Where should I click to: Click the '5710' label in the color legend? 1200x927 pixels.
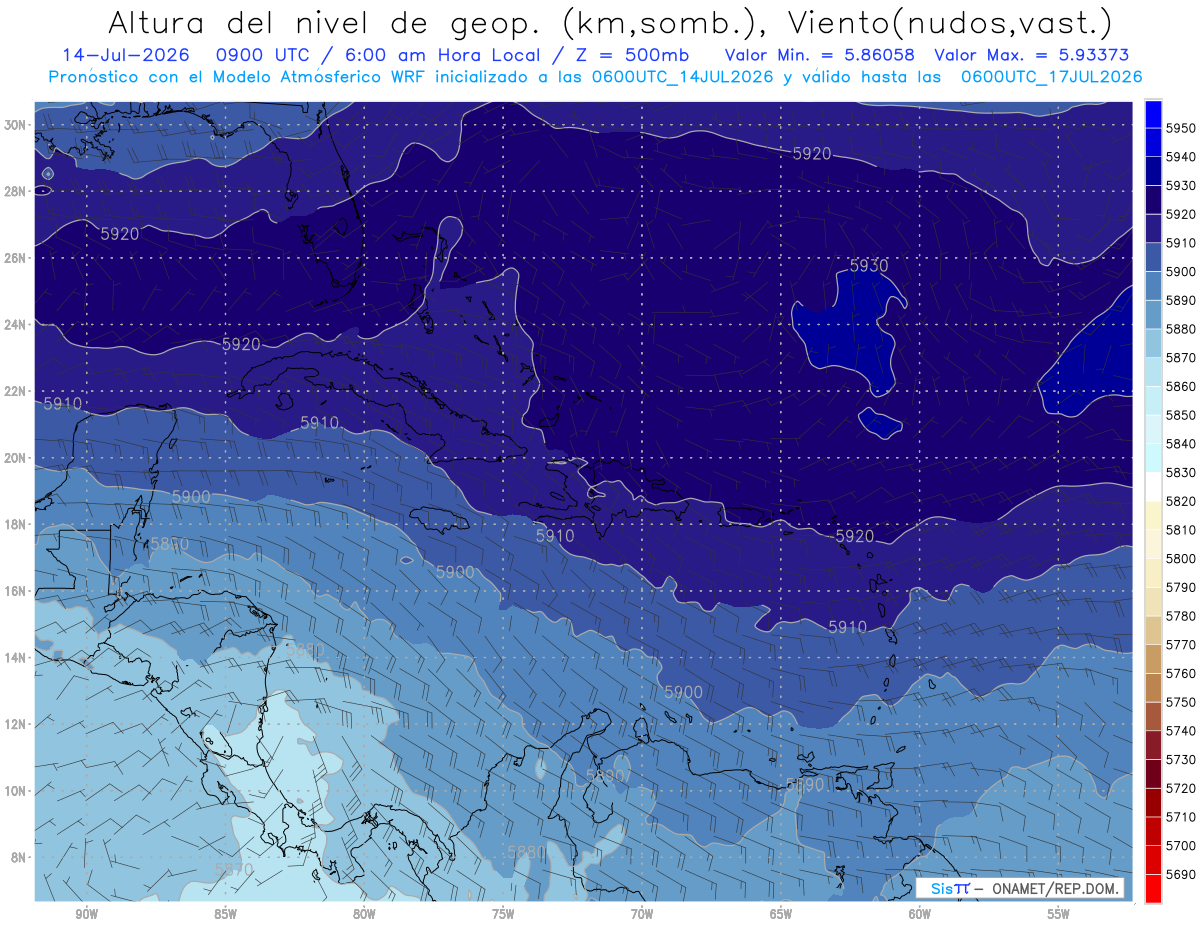click(x=1181, y=816)
